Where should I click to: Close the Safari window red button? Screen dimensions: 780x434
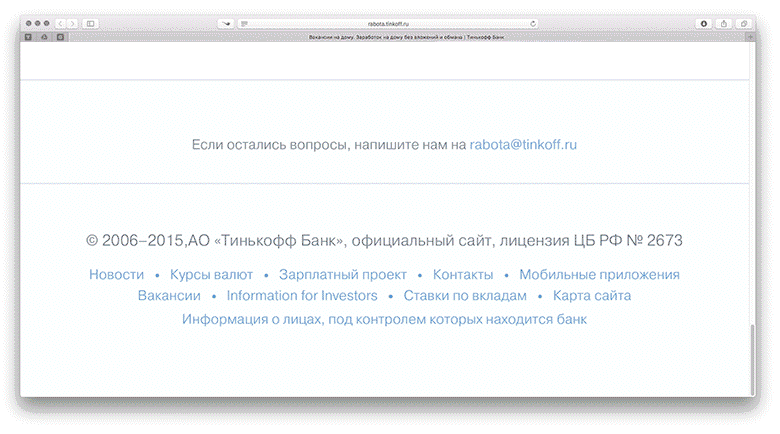tap(28, 23)
